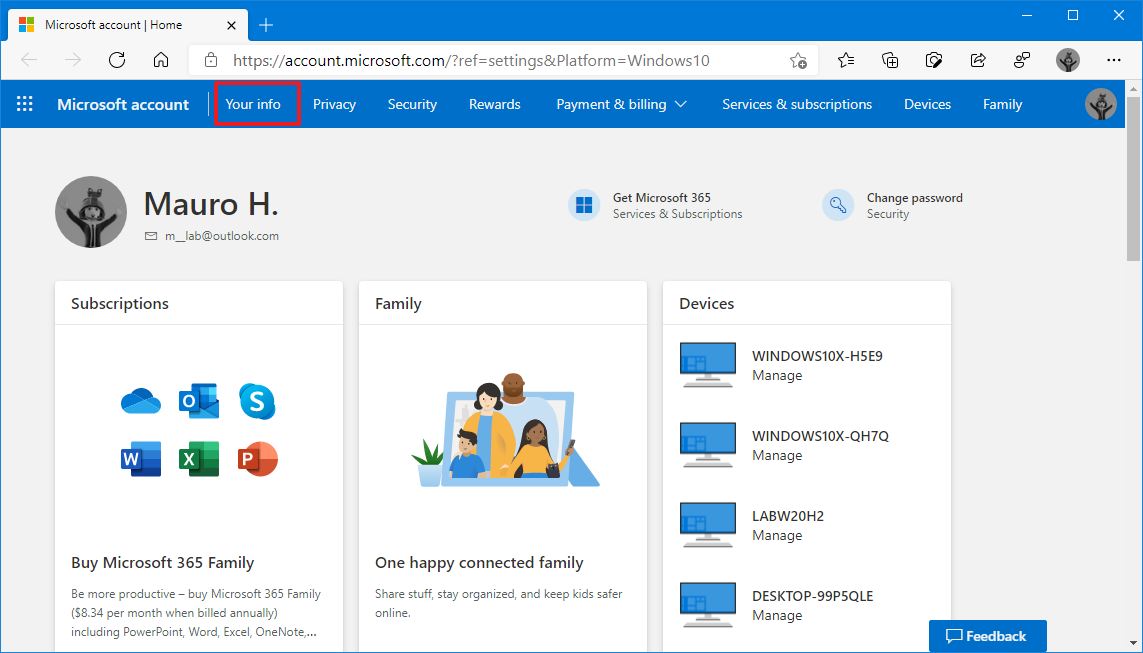Click the m__lab@outlook.com email text
1143x653 pixels.
click(222, 236)
